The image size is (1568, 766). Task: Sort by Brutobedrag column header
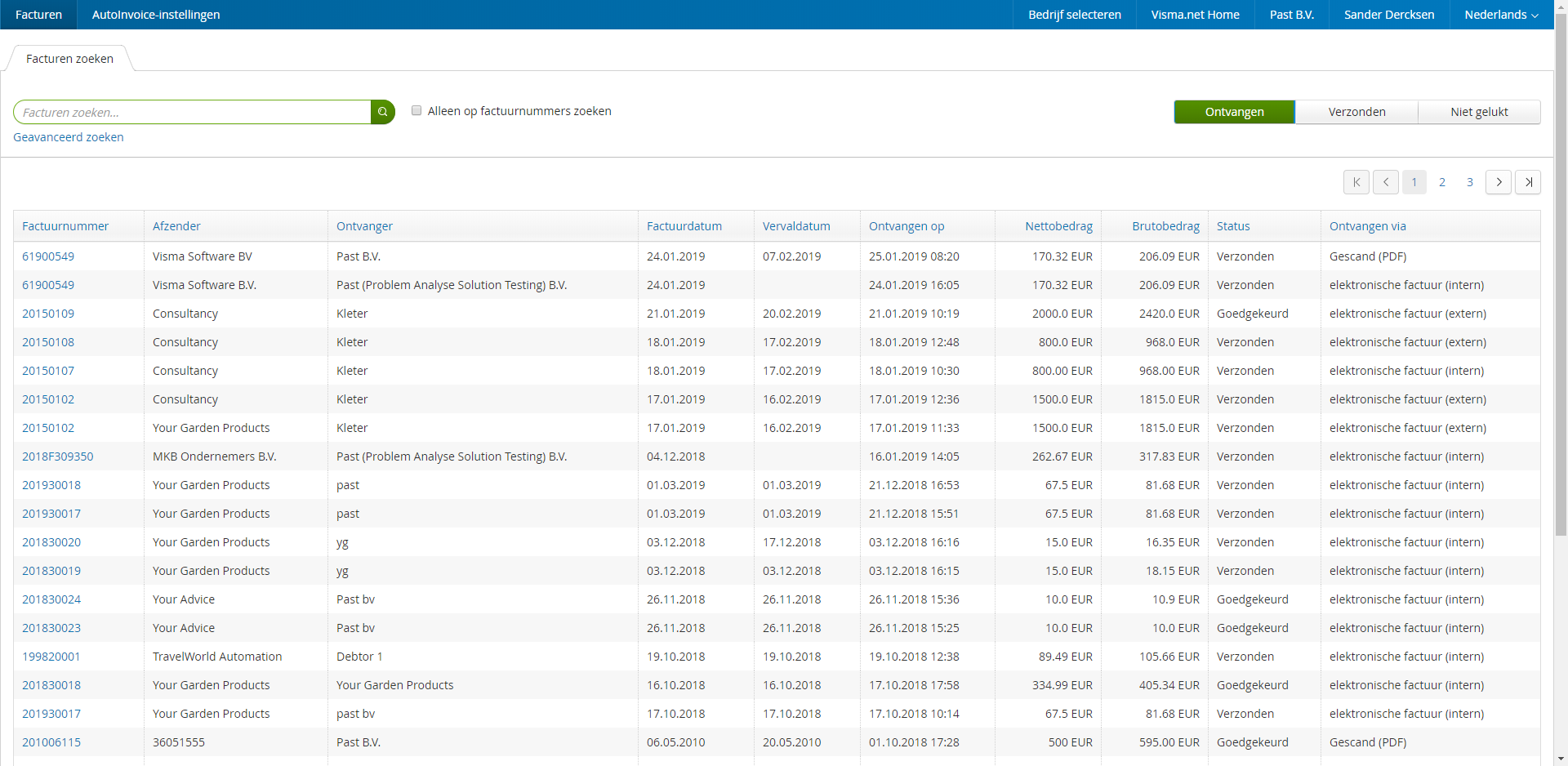1165,226
